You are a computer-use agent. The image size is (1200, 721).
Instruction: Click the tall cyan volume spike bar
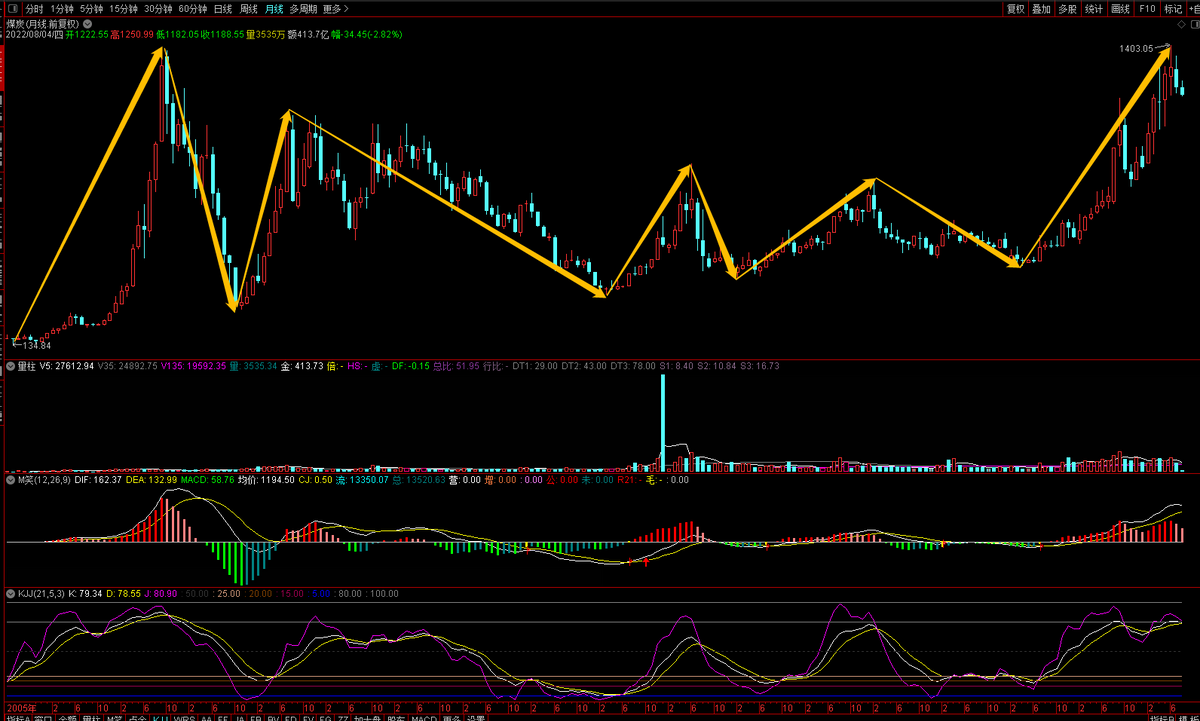coord(663,420)
